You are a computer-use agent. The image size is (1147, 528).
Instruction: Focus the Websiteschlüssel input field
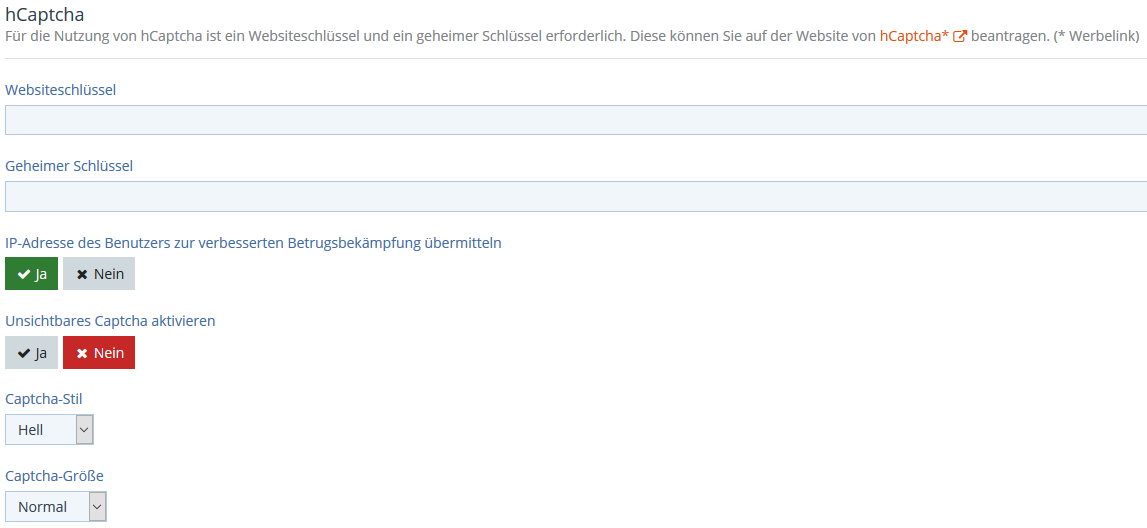tap(575, 120)
